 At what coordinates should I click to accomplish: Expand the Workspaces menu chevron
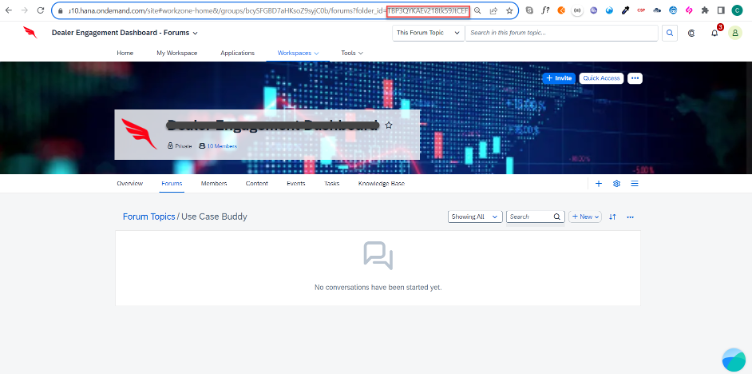316,53
